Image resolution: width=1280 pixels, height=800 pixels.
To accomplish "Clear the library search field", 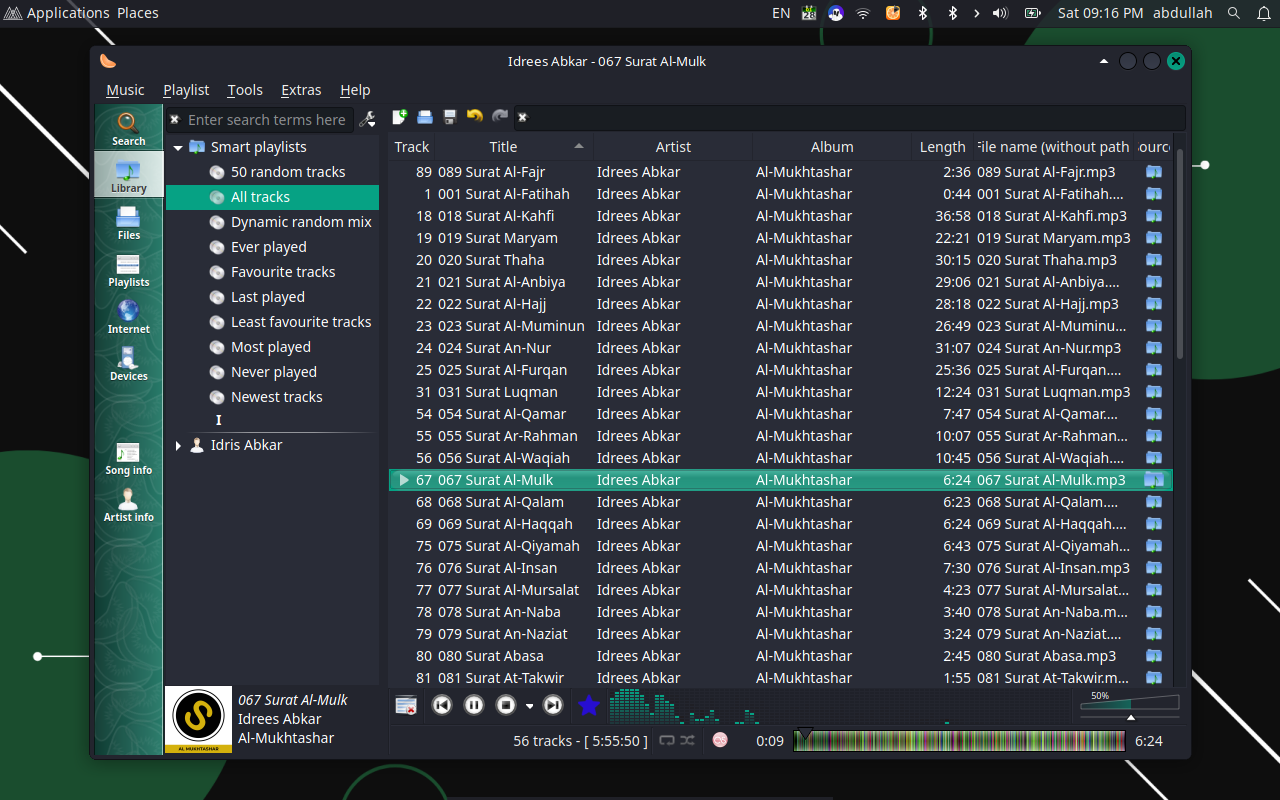I will [174, 119].
